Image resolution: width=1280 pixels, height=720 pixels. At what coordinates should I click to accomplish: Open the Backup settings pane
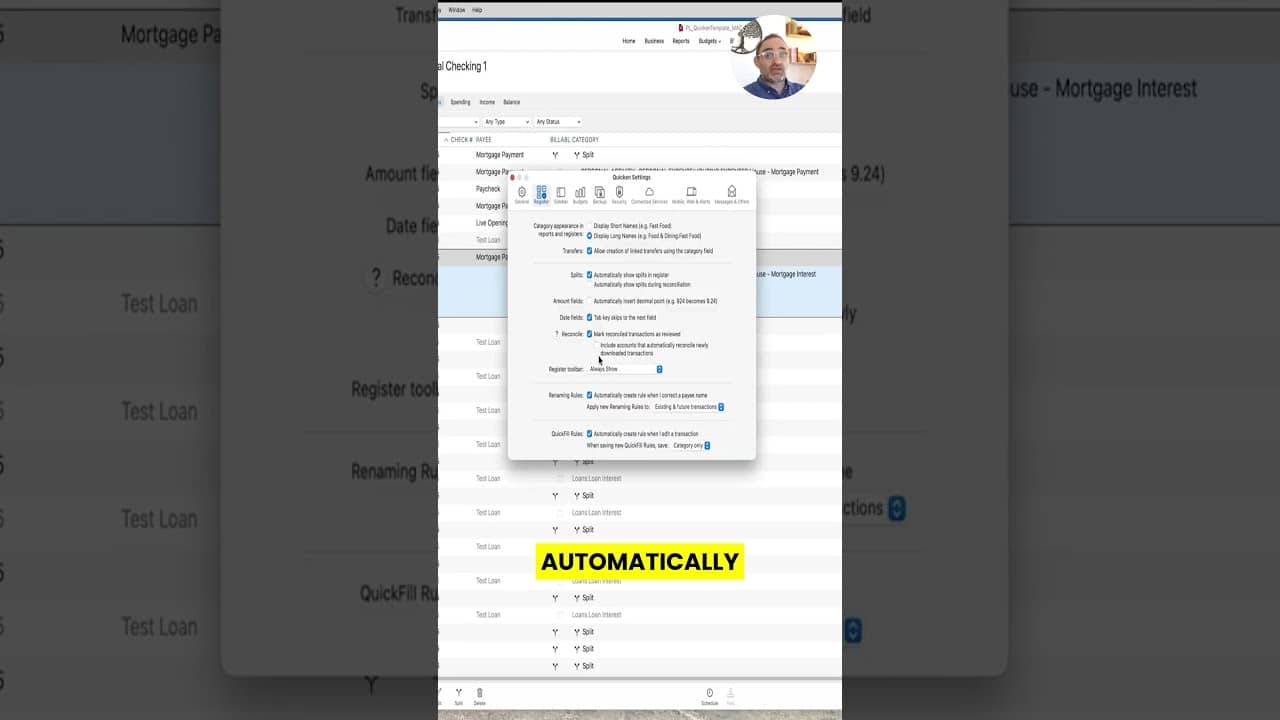600,195
